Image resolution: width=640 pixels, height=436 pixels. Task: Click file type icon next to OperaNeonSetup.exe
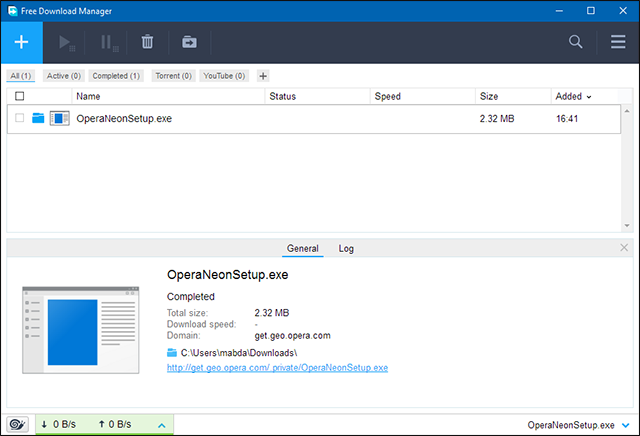pyautogui.click(x=60, y=118)
